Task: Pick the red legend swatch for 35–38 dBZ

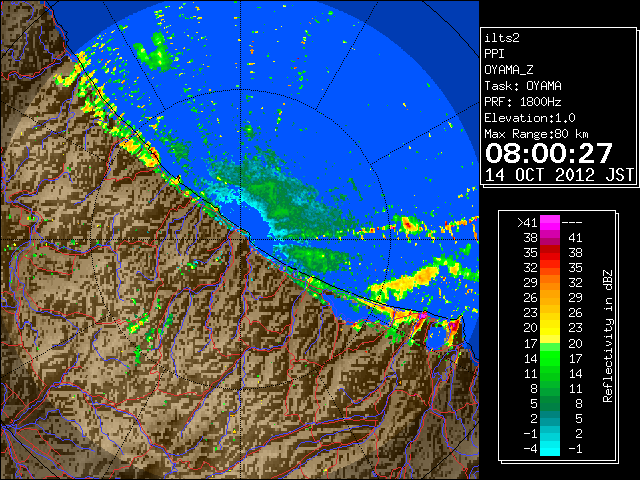Action: [x=550, y=253]
